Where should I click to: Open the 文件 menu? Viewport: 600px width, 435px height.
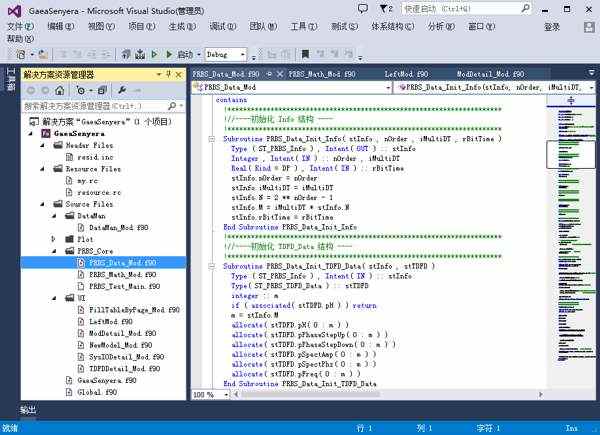pos(21,26)
